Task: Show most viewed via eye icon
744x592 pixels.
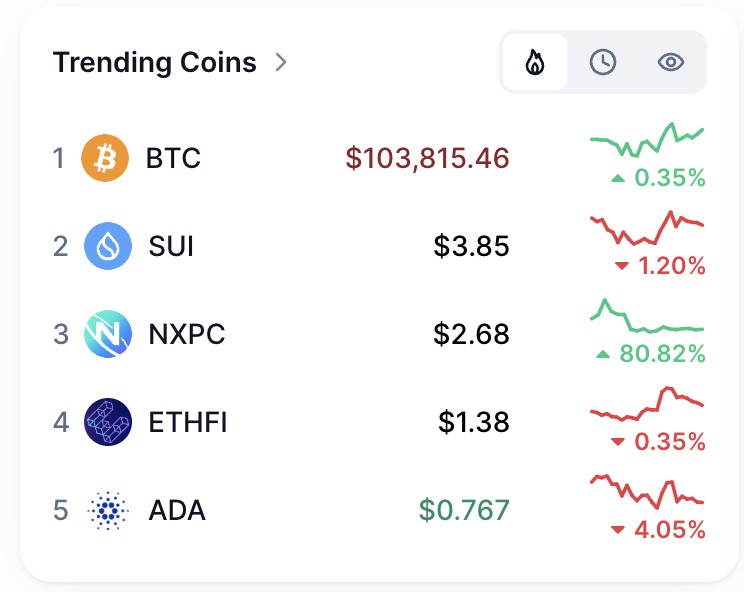Action: tap(670, 62)
